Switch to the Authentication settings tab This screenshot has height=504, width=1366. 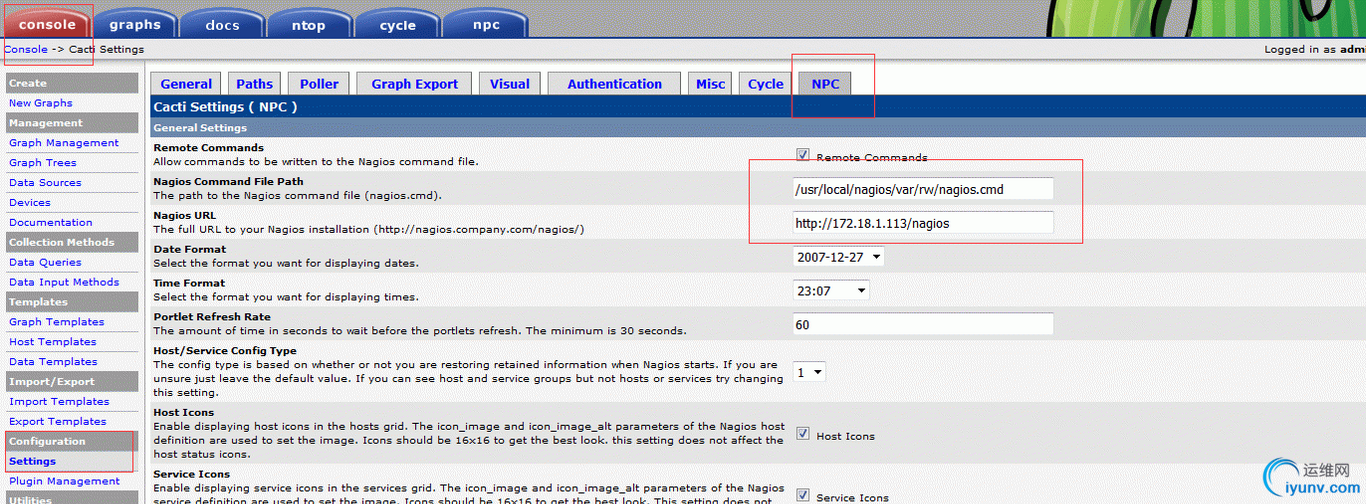click(x=614, y=84)
